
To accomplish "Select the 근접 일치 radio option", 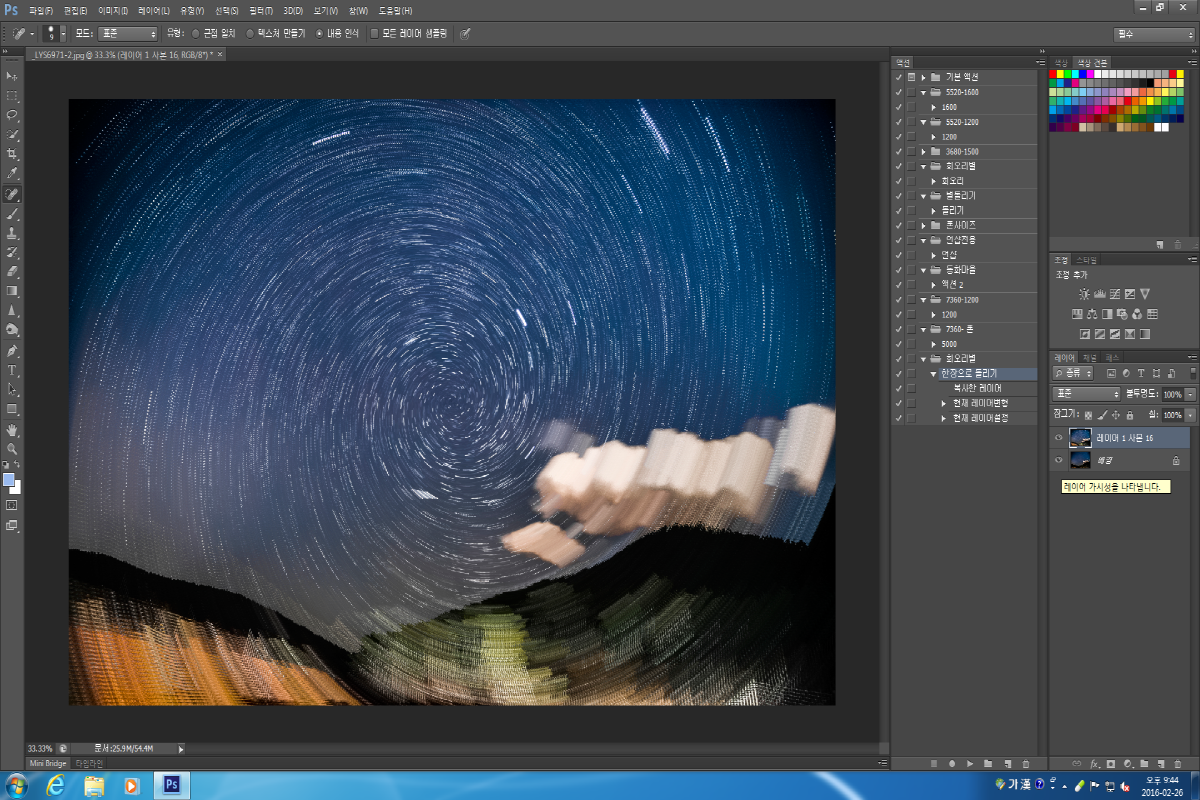I will pos(196,33).
